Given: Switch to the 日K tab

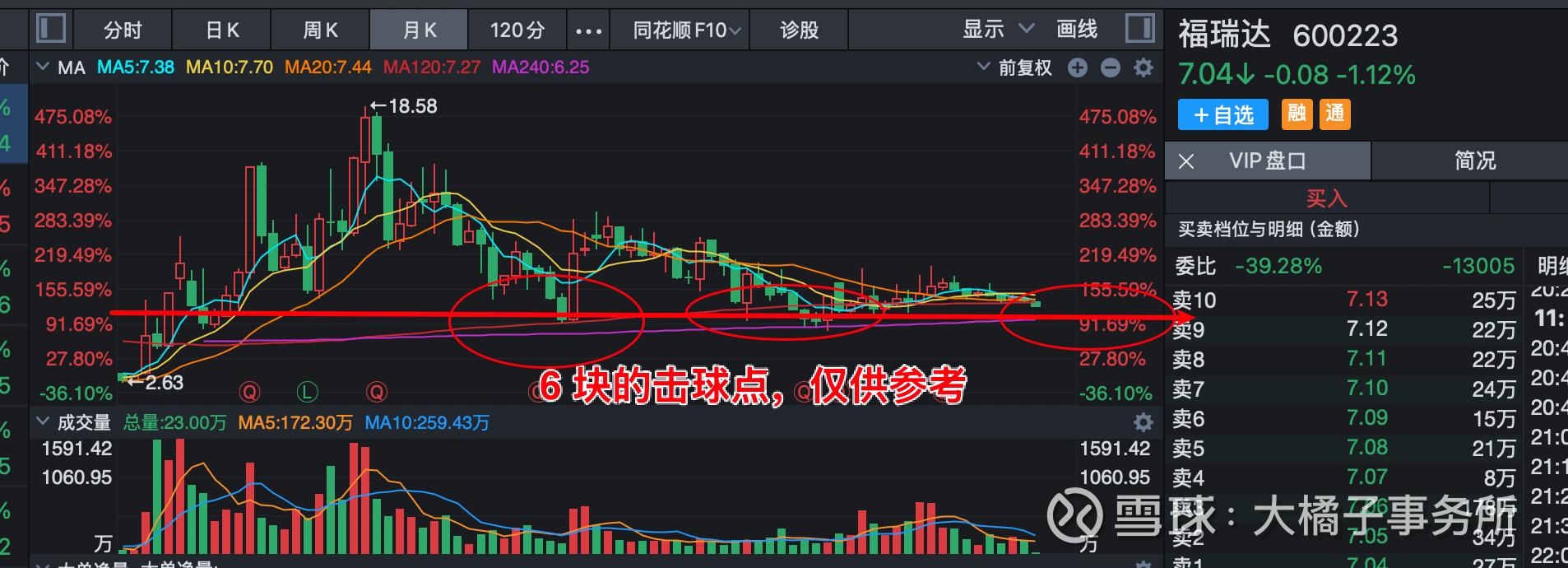Looking at the screenshot, I should click(222, 30).
